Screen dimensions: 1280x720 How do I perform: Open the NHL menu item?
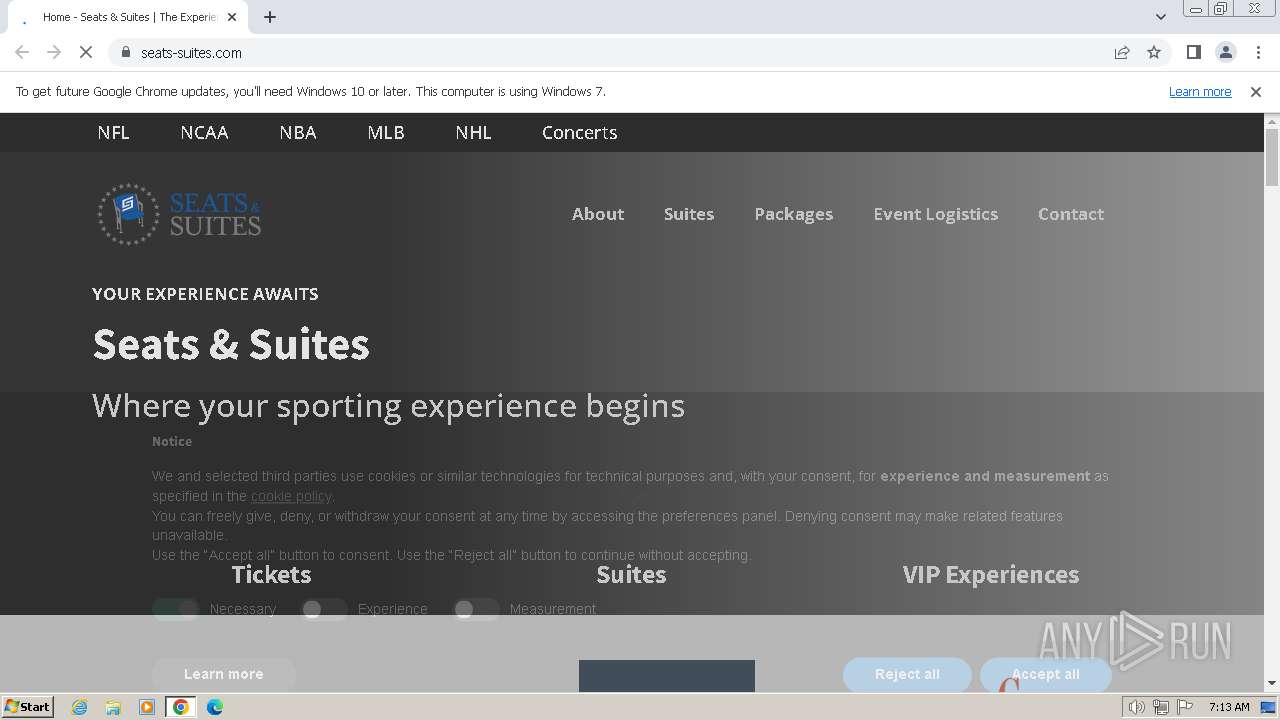[x=473, y=132]
